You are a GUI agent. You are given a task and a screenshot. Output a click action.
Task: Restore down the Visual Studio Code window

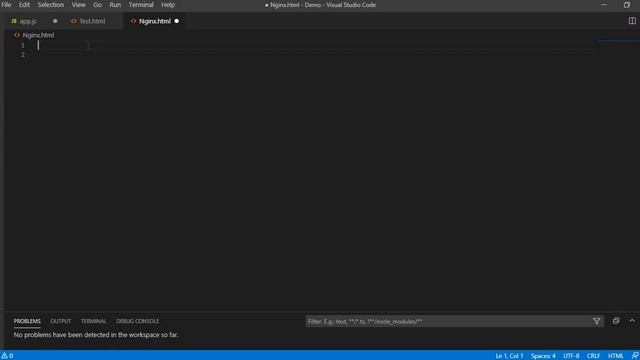click(627, 5)
